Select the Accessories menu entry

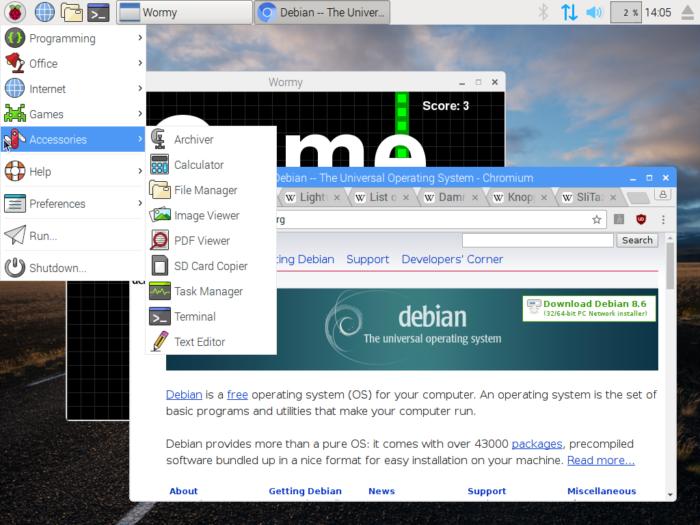73,139
